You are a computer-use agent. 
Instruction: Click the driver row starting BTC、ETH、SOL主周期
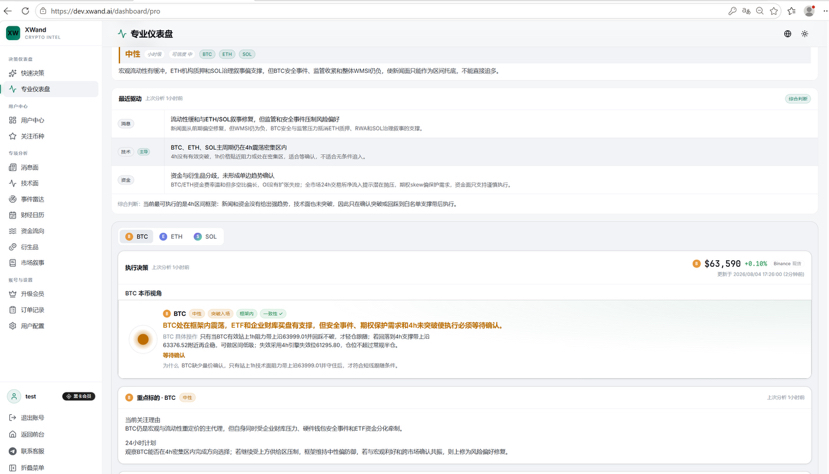(464, 152)
